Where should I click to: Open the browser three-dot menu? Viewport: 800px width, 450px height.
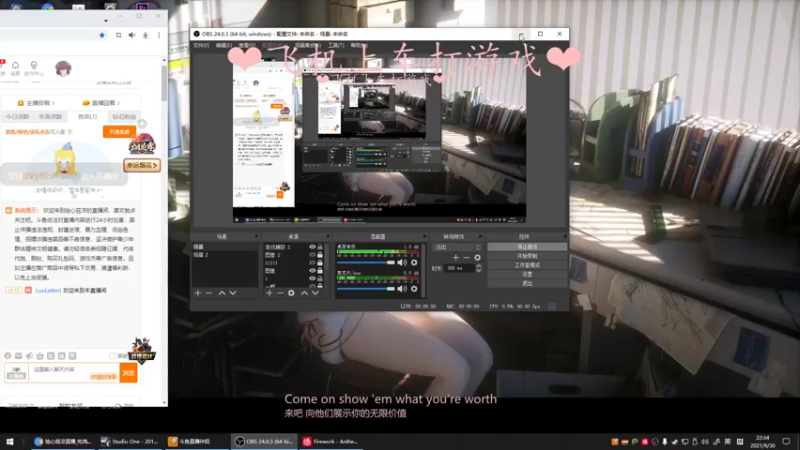pos(159,35)
